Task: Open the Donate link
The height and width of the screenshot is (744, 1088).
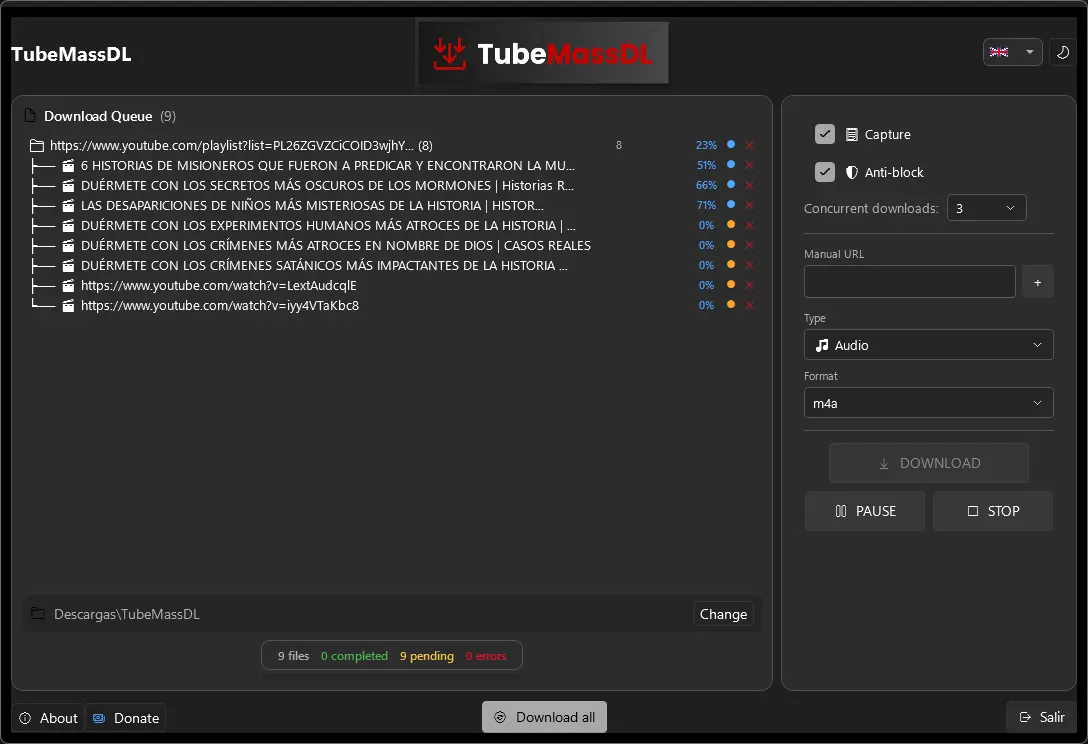Action: (x=126, y=718)
